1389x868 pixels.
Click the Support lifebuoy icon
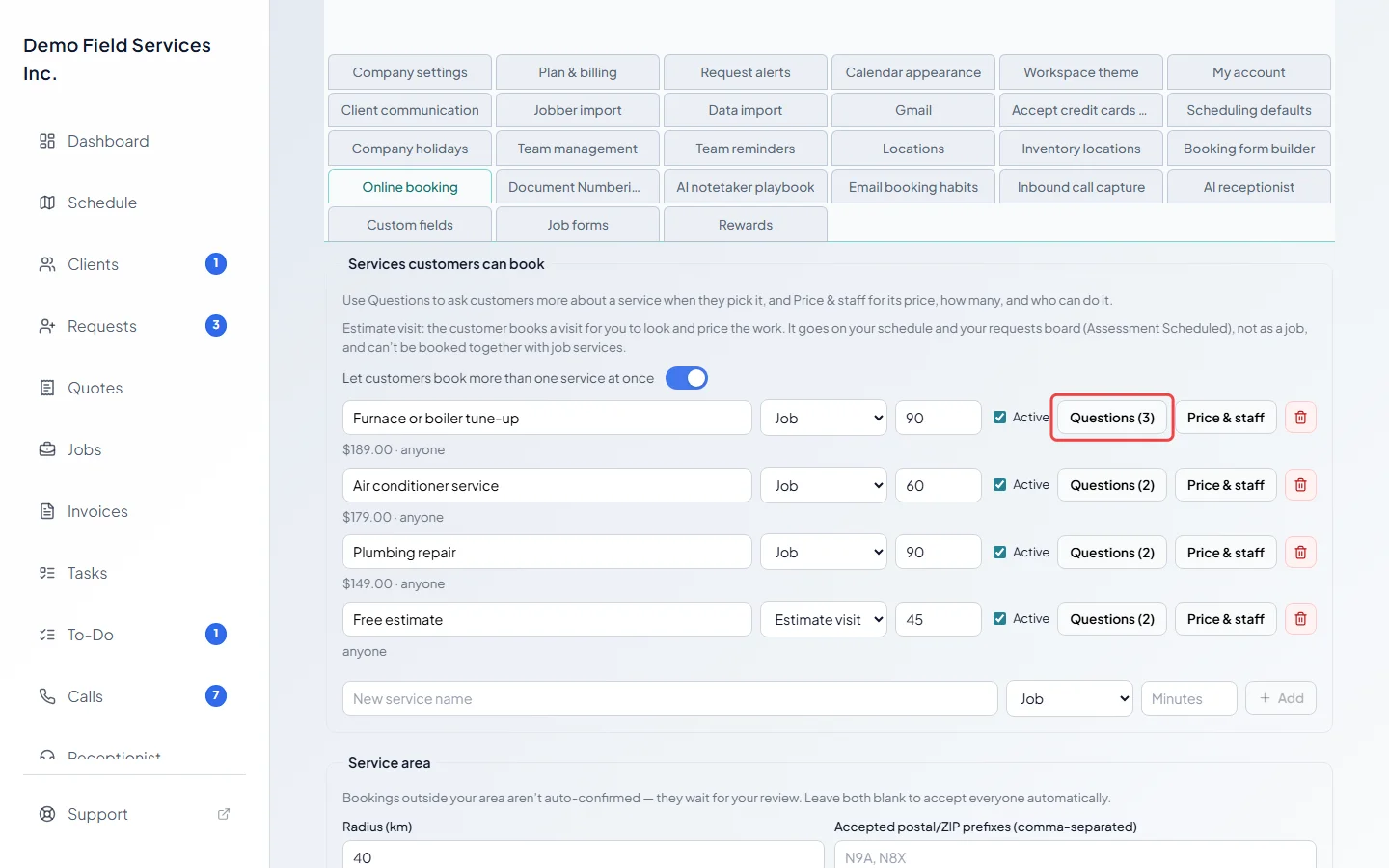(47, 814)
